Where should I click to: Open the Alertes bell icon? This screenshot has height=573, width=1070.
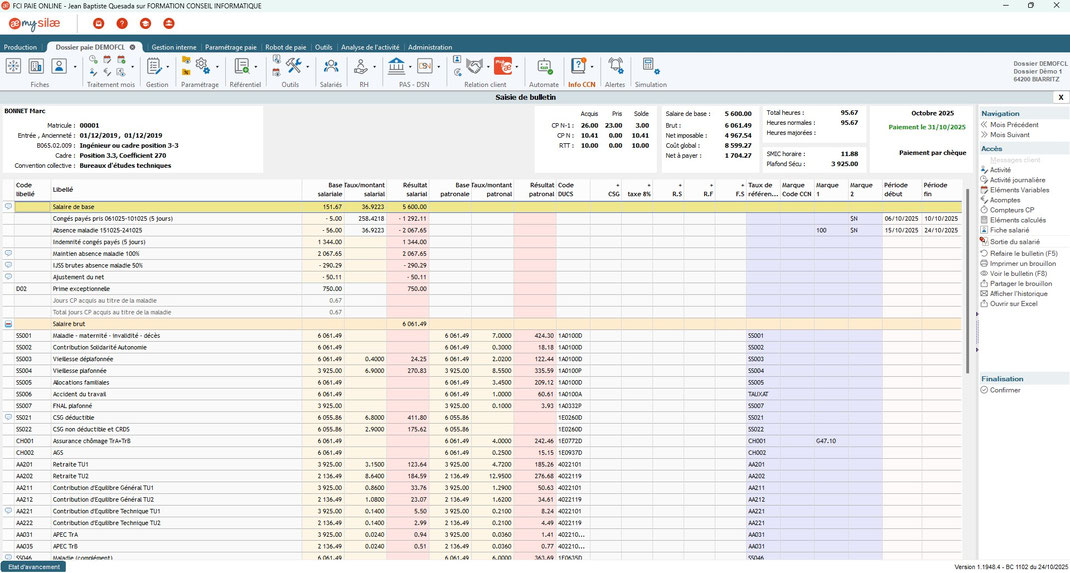tap(615, 67)
